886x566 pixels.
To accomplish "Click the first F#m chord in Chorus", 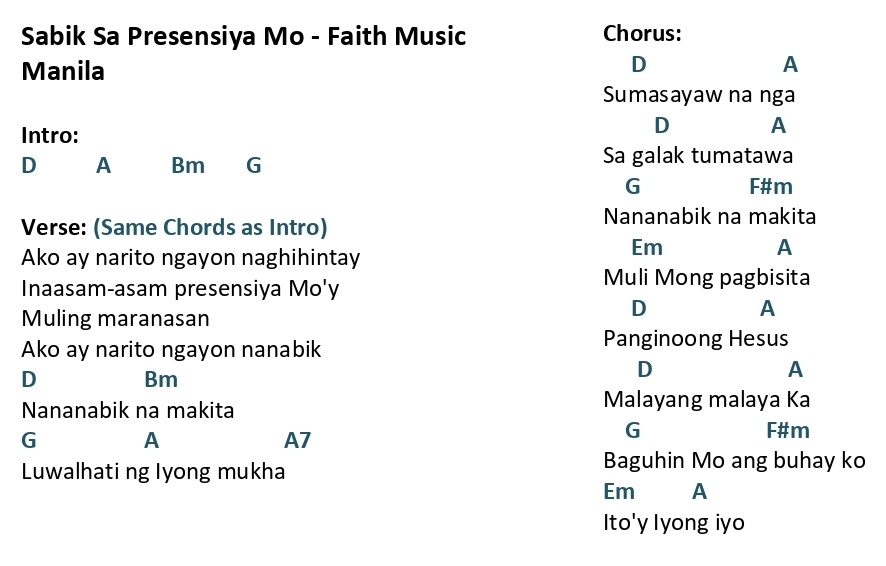I will [x=771, y=186].
